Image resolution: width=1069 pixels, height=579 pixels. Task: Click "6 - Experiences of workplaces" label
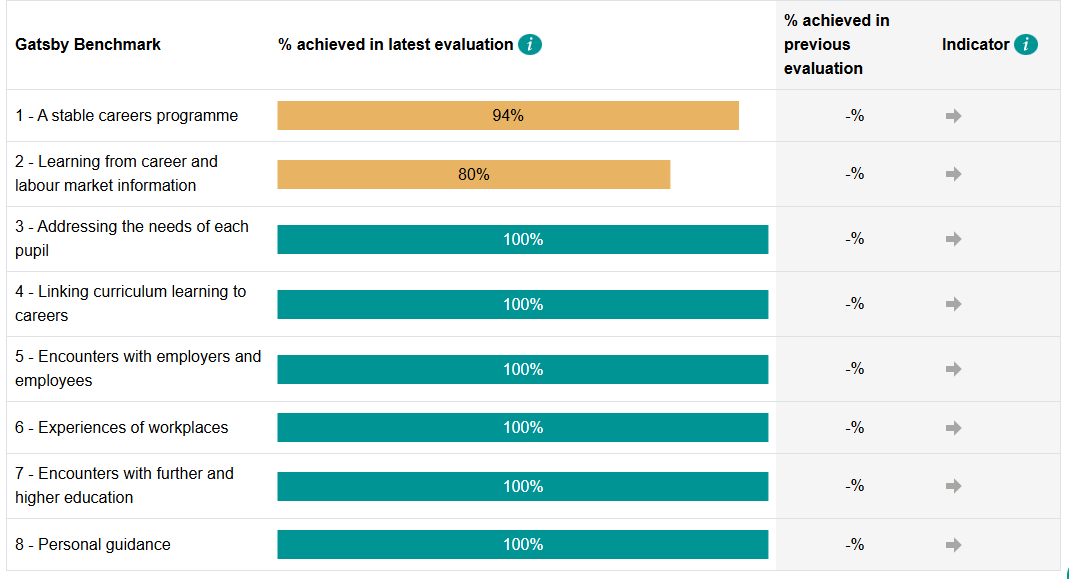point(122,428)
